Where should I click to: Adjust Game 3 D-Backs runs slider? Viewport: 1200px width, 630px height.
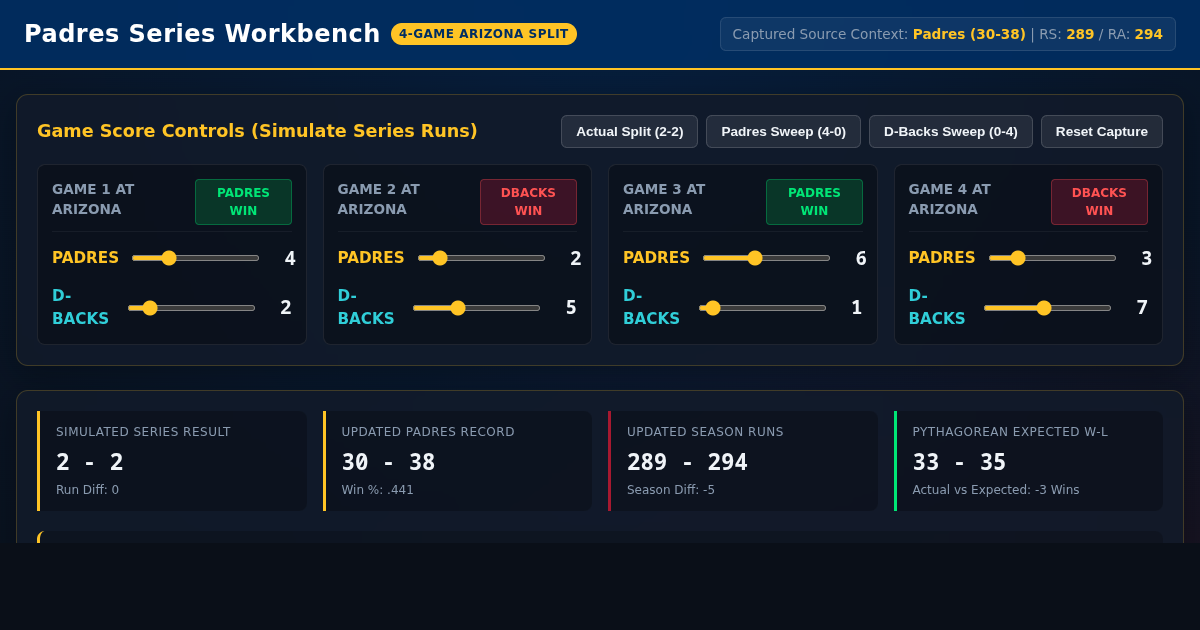pyautogui.click(x=762, y=308)
